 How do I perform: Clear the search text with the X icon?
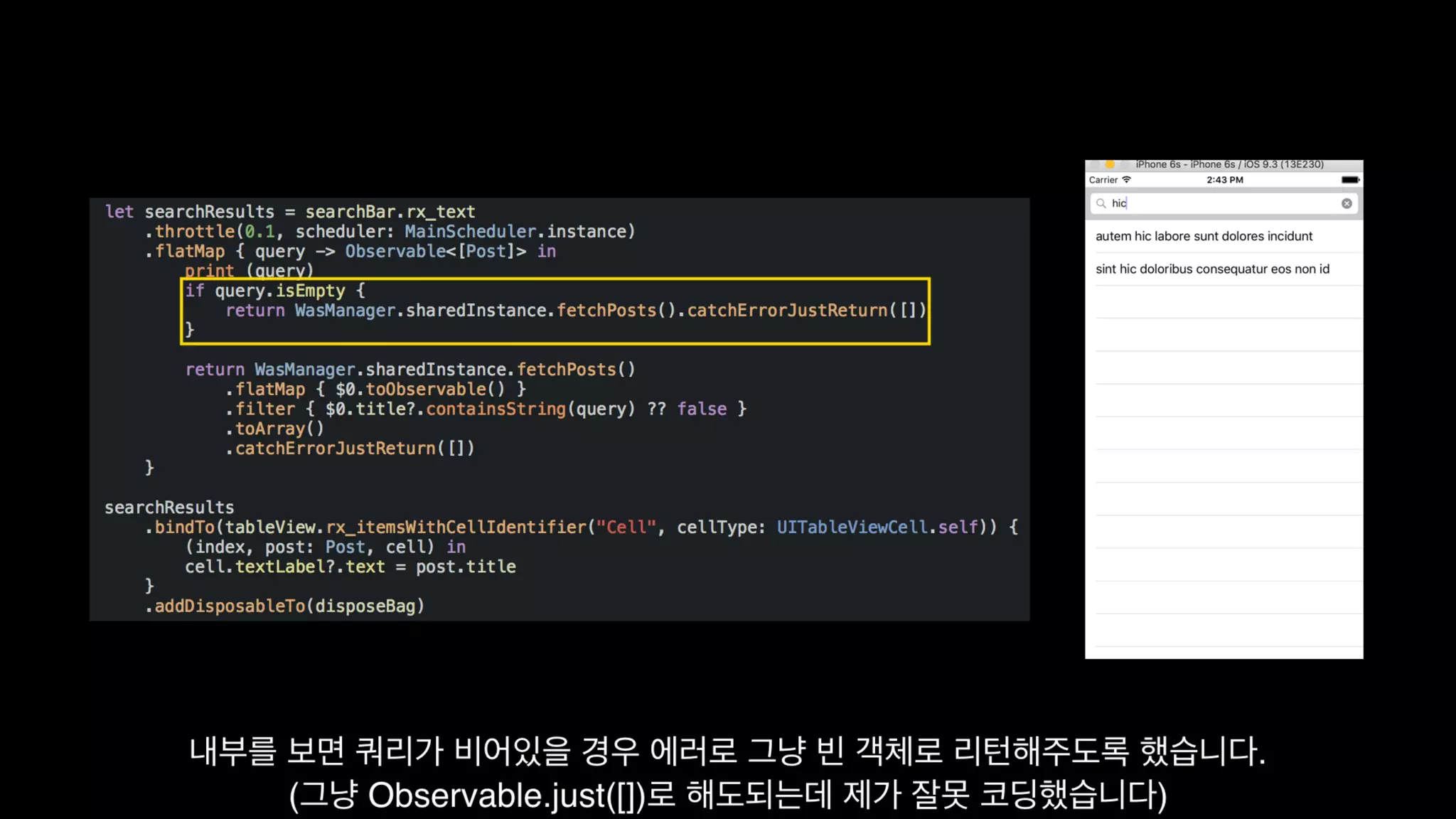[1347, 203]
